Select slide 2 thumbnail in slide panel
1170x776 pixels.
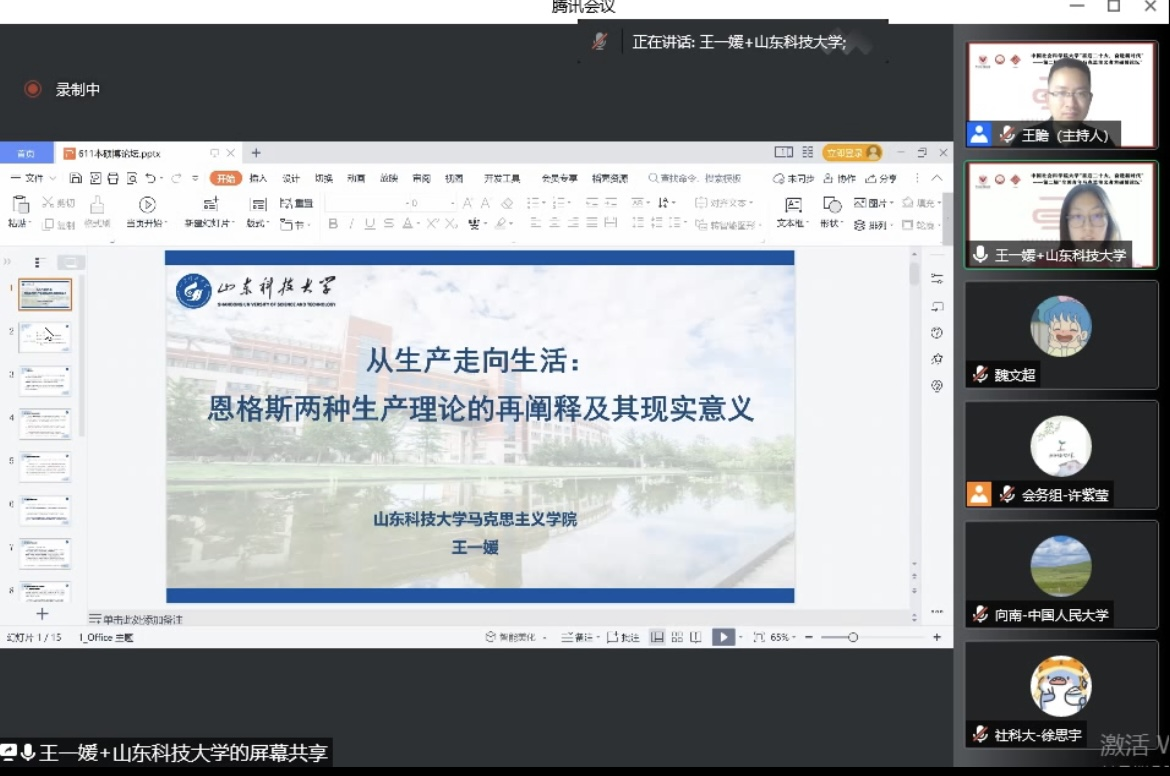click(x=45, y=337)
